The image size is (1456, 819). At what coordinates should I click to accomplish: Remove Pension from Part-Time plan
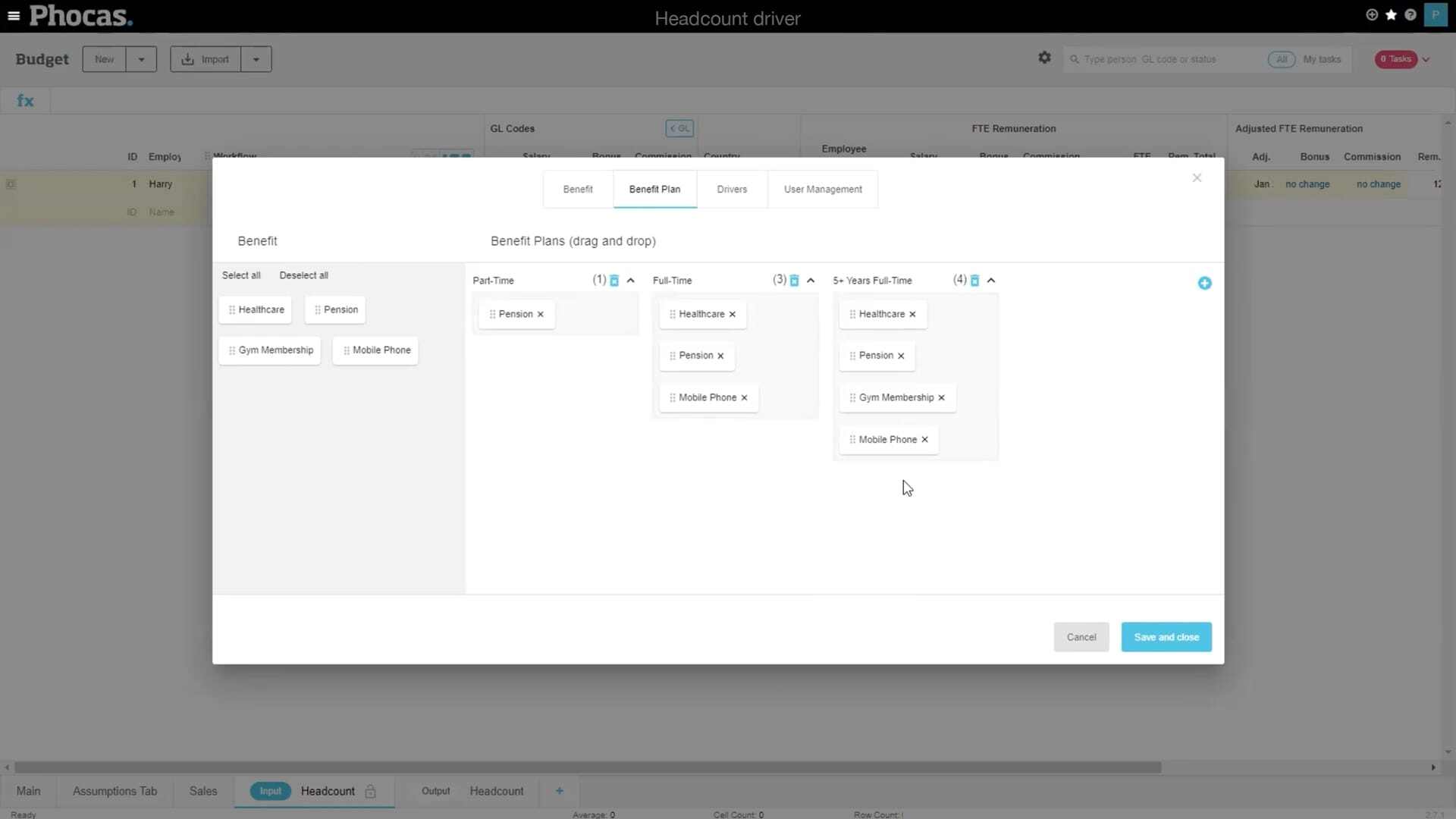pos(541,314)
